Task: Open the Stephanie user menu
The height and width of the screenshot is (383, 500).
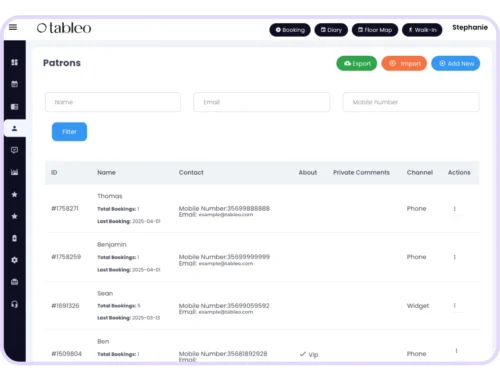Action: tap(470, 28)
